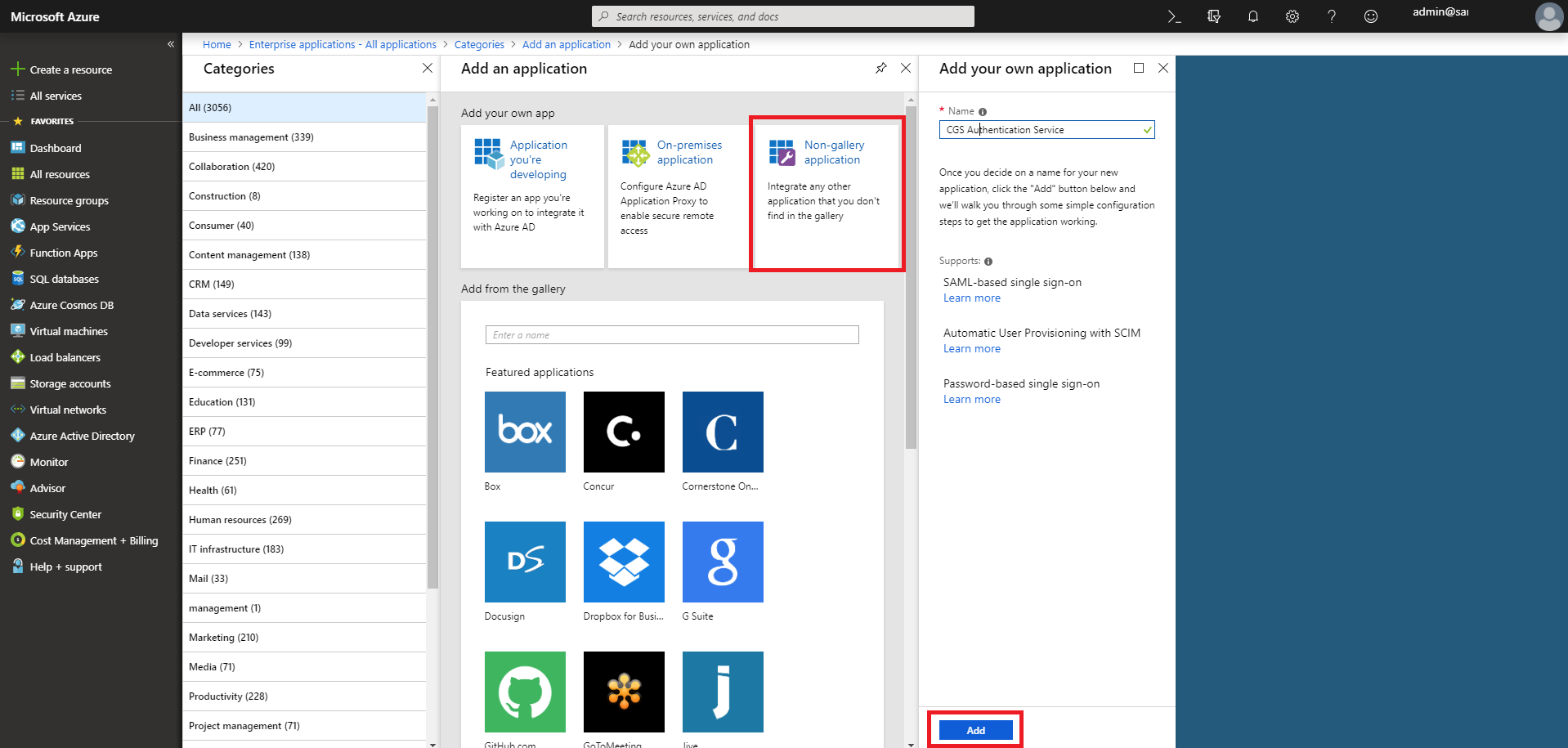Image resolution: width=1568 pixels, height=748 pixels.
Task: Click the Virtual machines icon
Action: click(17, 330)
